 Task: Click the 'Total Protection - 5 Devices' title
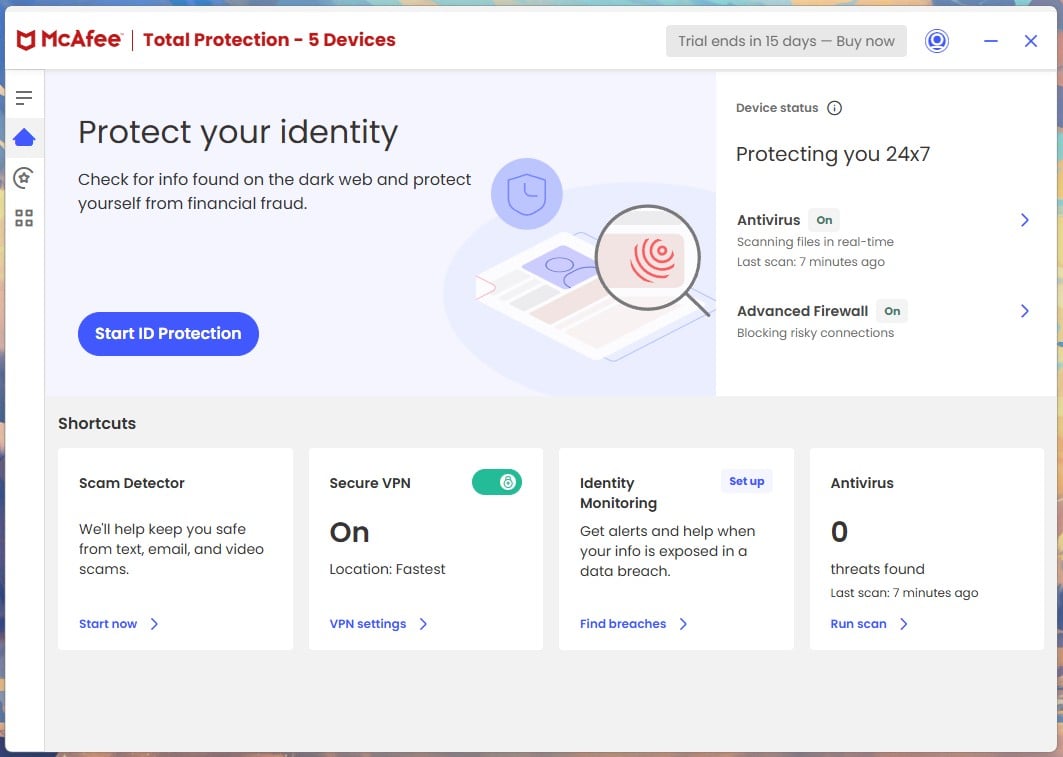point(269,40)
